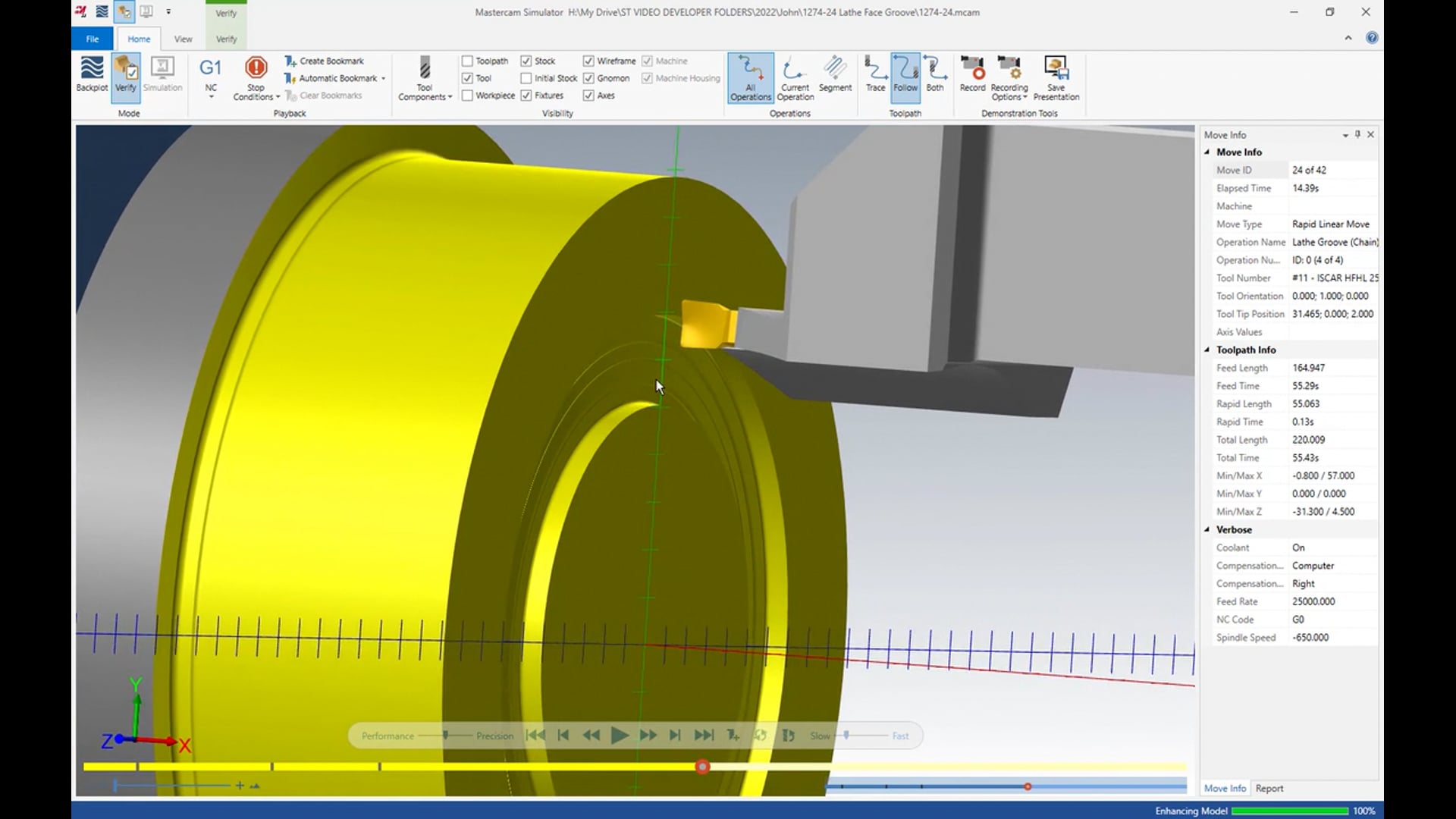Collapse the Verbose section
1456x819 pixels.
click(1207, 529)
